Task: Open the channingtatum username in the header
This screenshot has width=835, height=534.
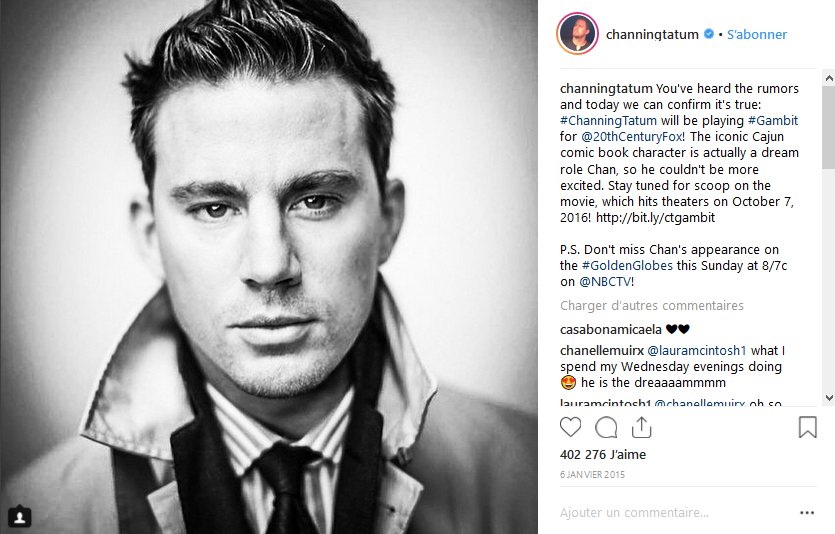Action: click(x=652, y=35)
